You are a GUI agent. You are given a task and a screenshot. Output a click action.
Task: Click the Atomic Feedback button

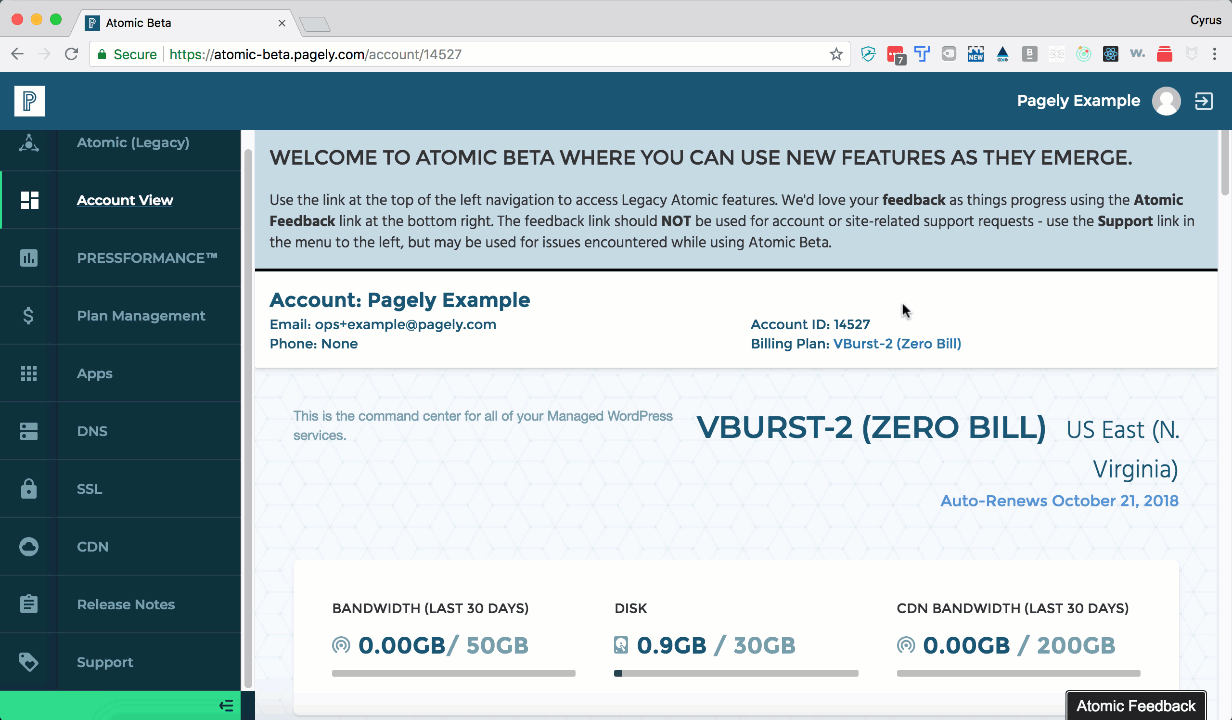point(1136,706)
